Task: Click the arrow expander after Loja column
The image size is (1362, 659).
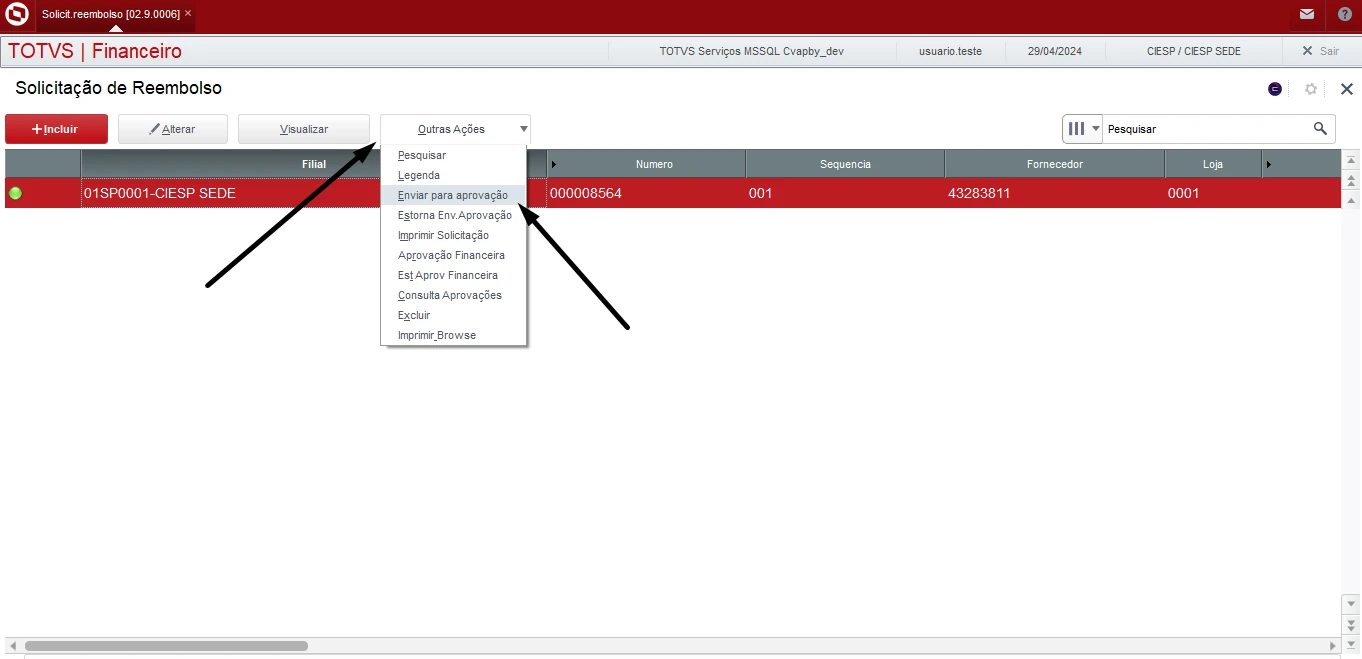Action: 1269,164
